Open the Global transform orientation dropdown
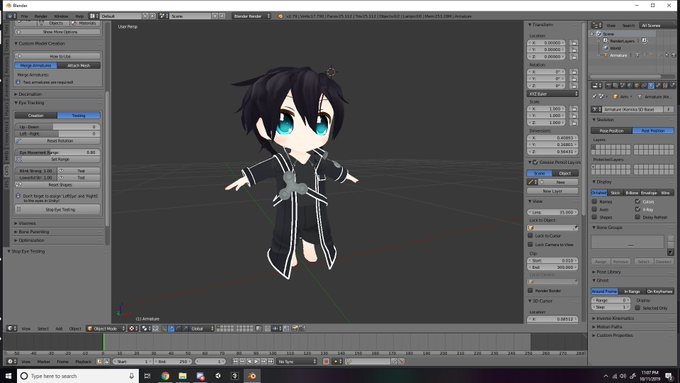The height and width of the screenshot is (383, 680). [201, 328]
